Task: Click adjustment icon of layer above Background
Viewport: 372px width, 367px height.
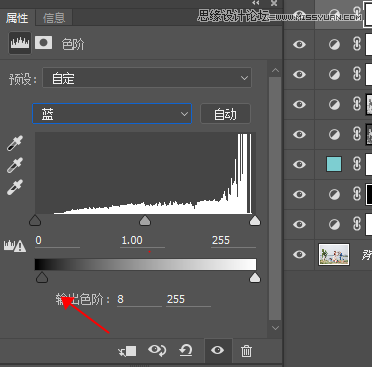Action: pyautogui.click(x=334, y=224)
